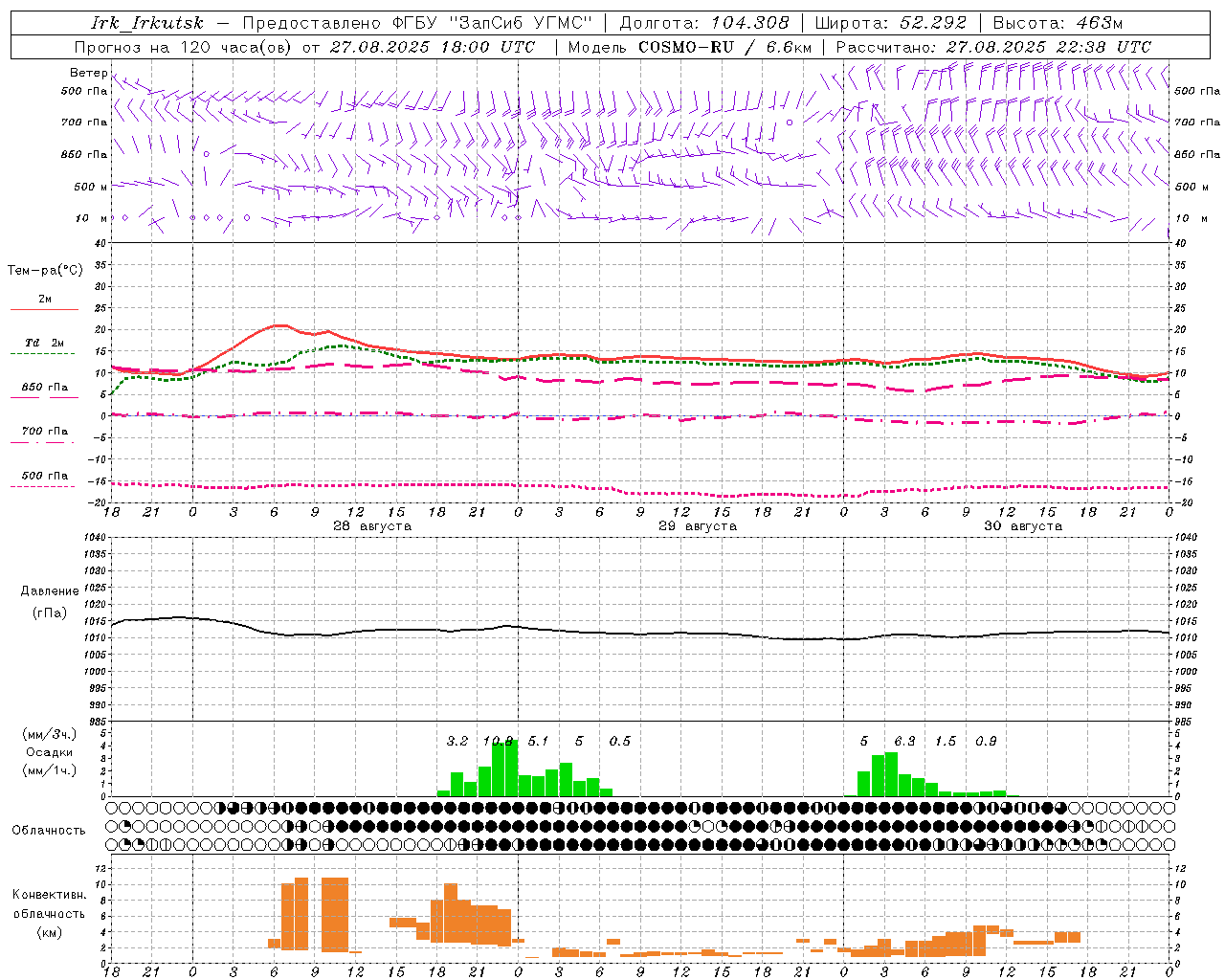Click the Давление panel label
The height and width of the screenshot is (980, 1225).
(50, 591)
